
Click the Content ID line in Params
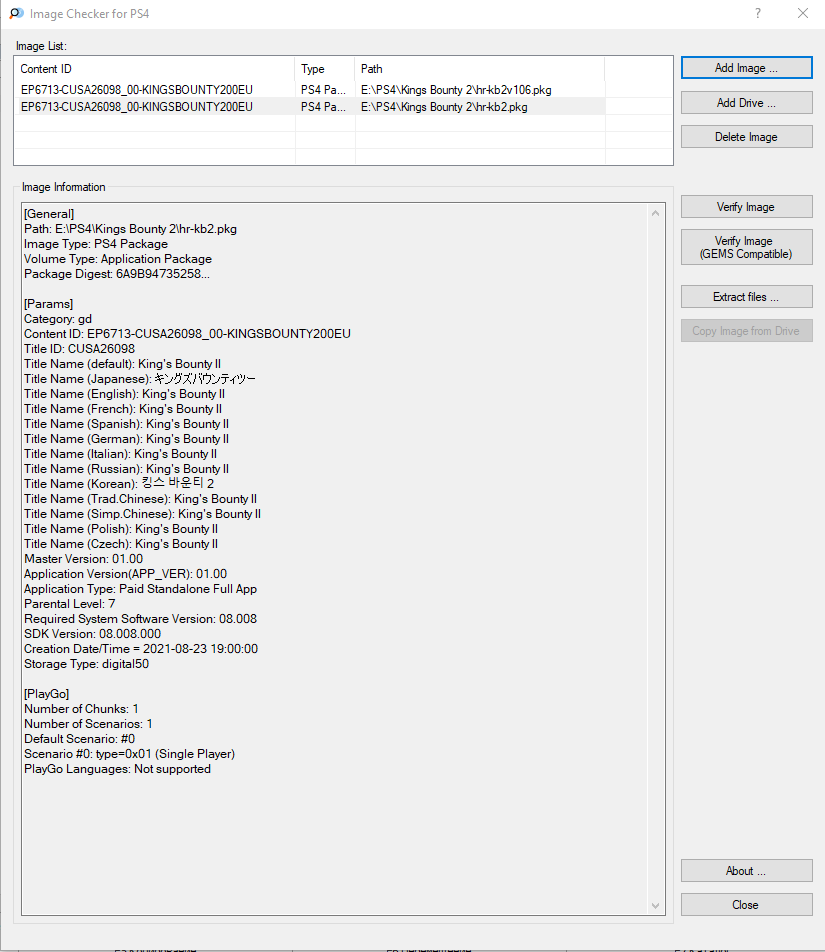click(188, 334)
